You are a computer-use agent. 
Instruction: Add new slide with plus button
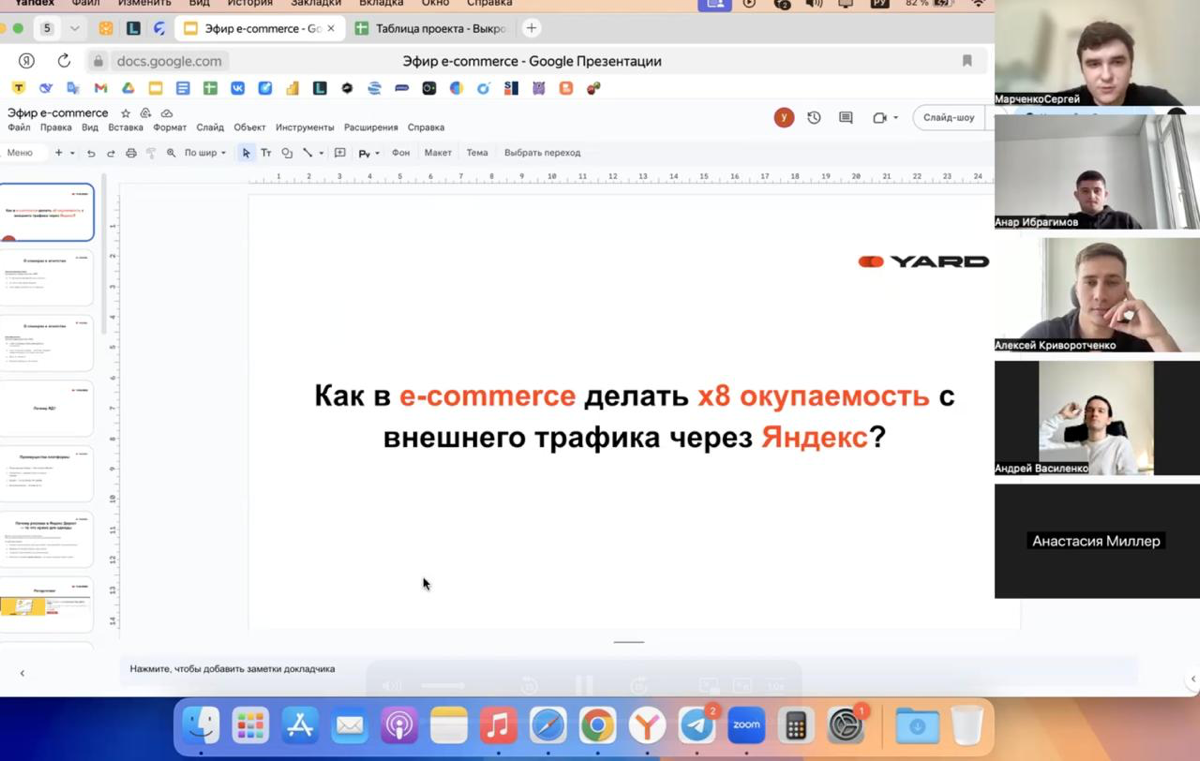[x=58, y=153]
